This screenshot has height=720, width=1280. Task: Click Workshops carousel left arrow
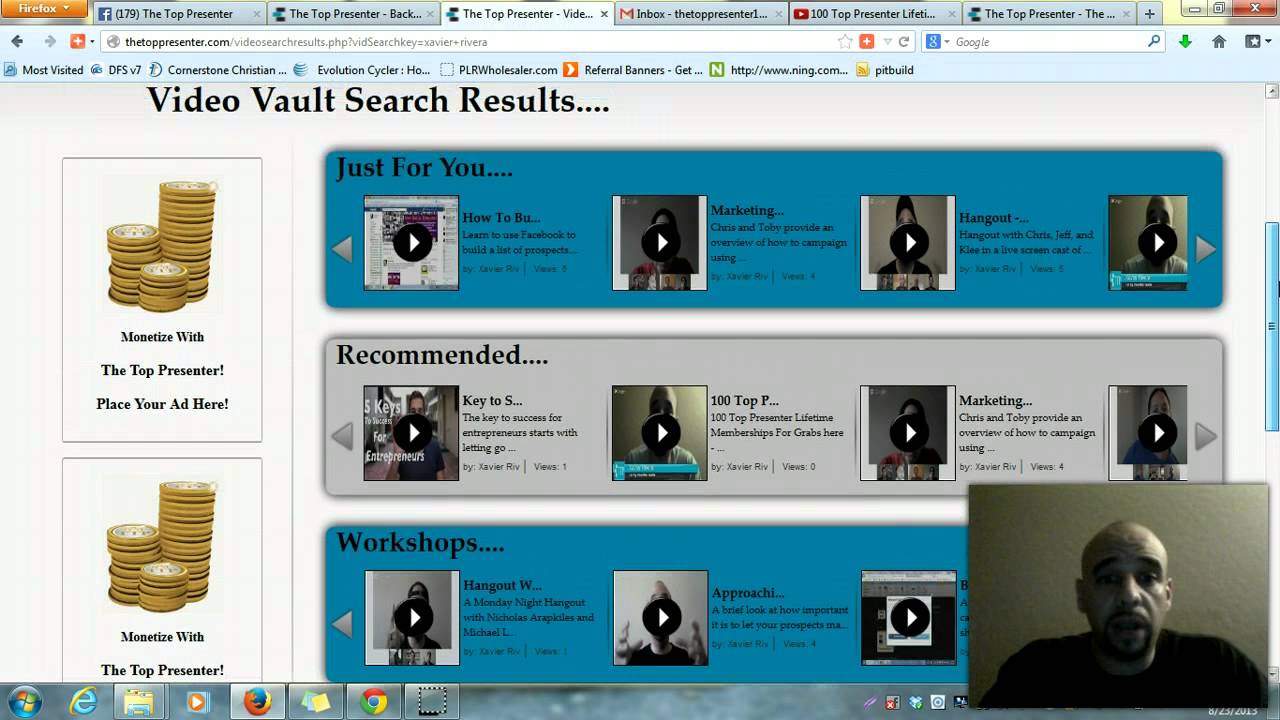point(342,624)
